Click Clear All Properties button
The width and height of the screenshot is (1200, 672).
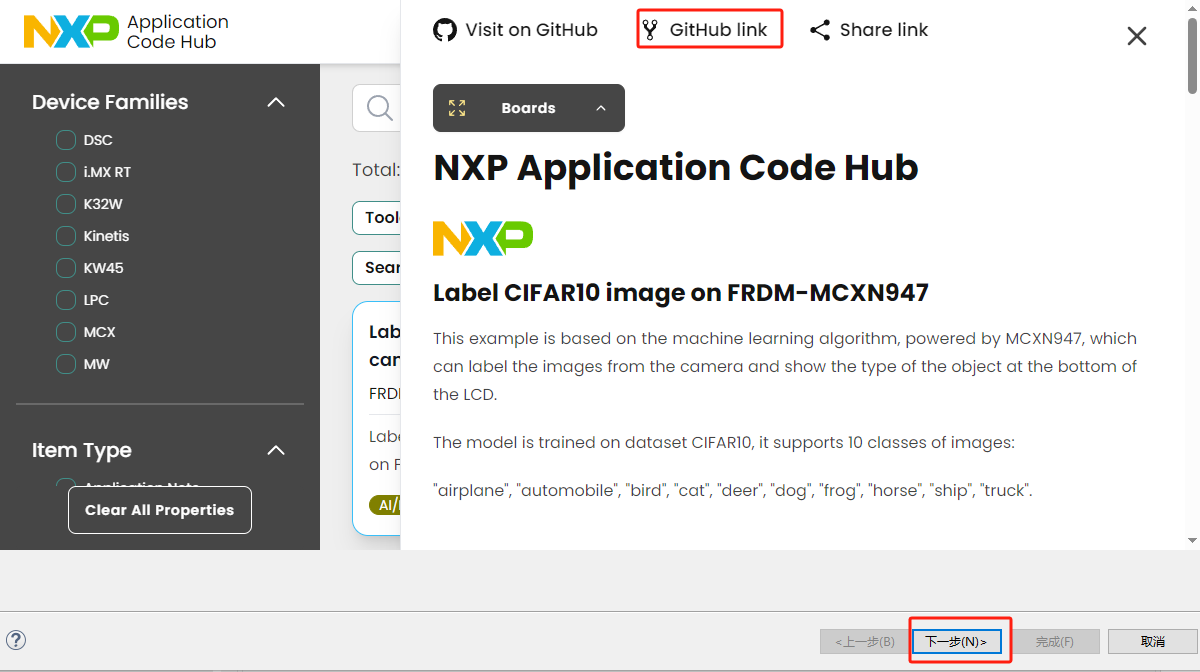point(160,510)
